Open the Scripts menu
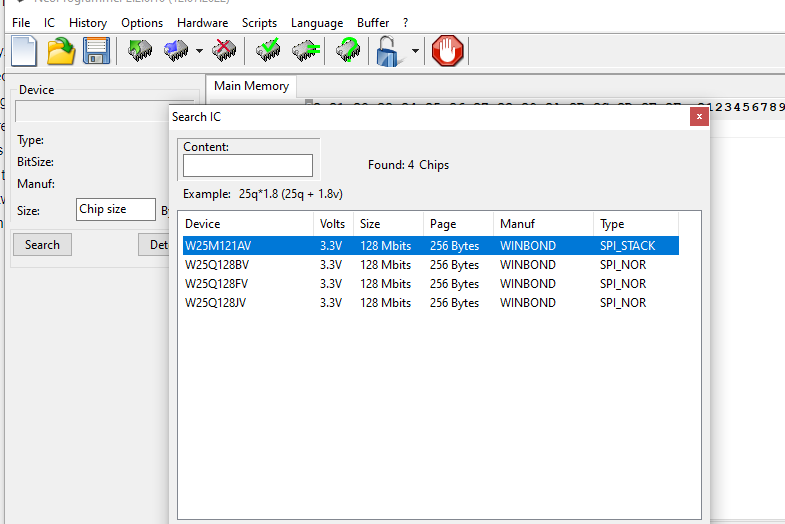The image size is (785, 524). click(x=259, y=23)
